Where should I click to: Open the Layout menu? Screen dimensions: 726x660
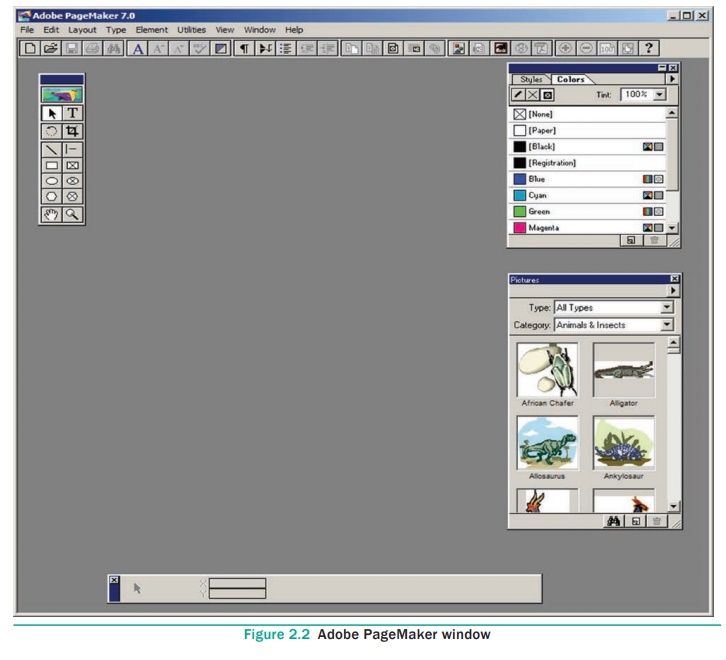[x=82, y=30]
